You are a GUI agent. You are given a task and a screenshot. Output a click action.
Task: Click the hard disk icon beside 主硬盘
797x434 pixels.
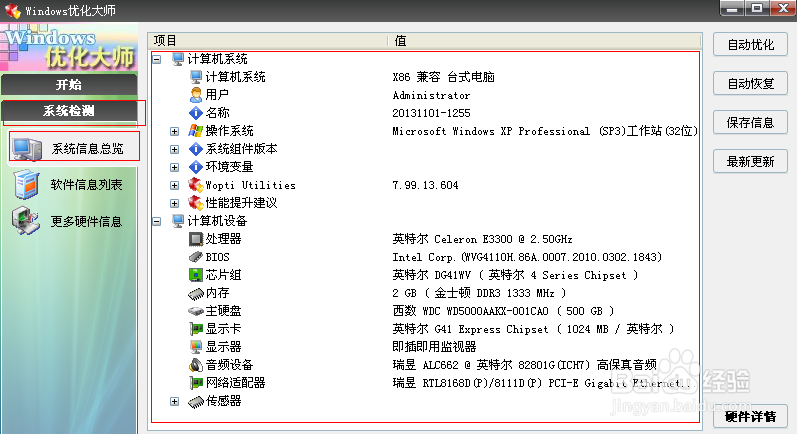pos(196,311)
